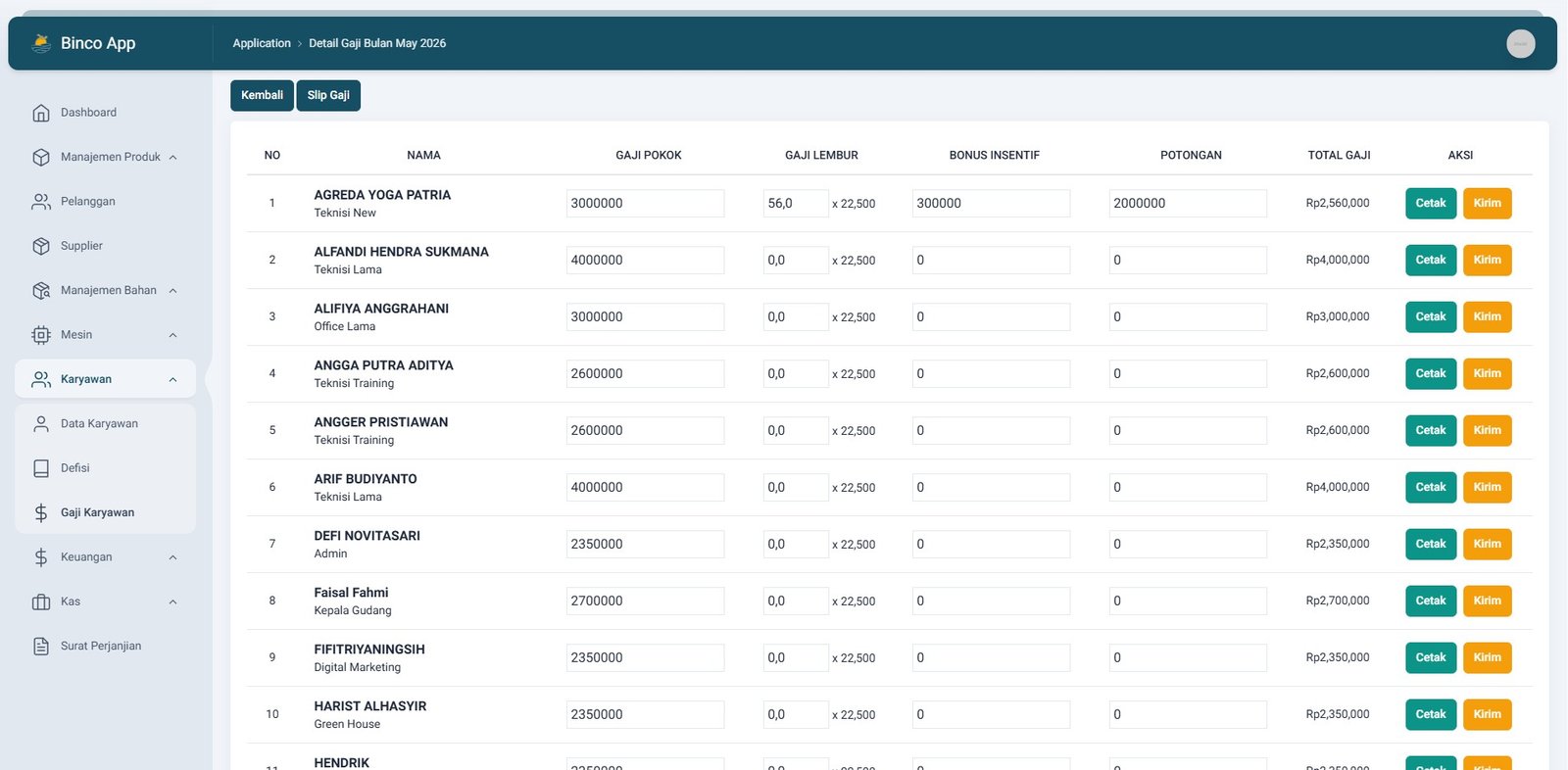1568x770 pixels.
Task: Click Gaji Lembur field for AGREDA YOGA PATRIA
Action: point(796,203)
